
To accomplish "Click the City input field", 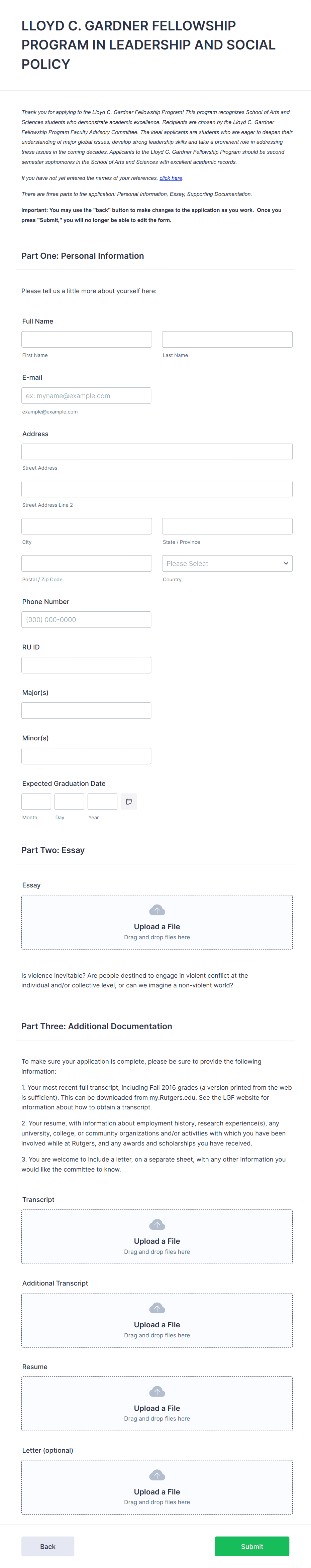I will [86, 525].
